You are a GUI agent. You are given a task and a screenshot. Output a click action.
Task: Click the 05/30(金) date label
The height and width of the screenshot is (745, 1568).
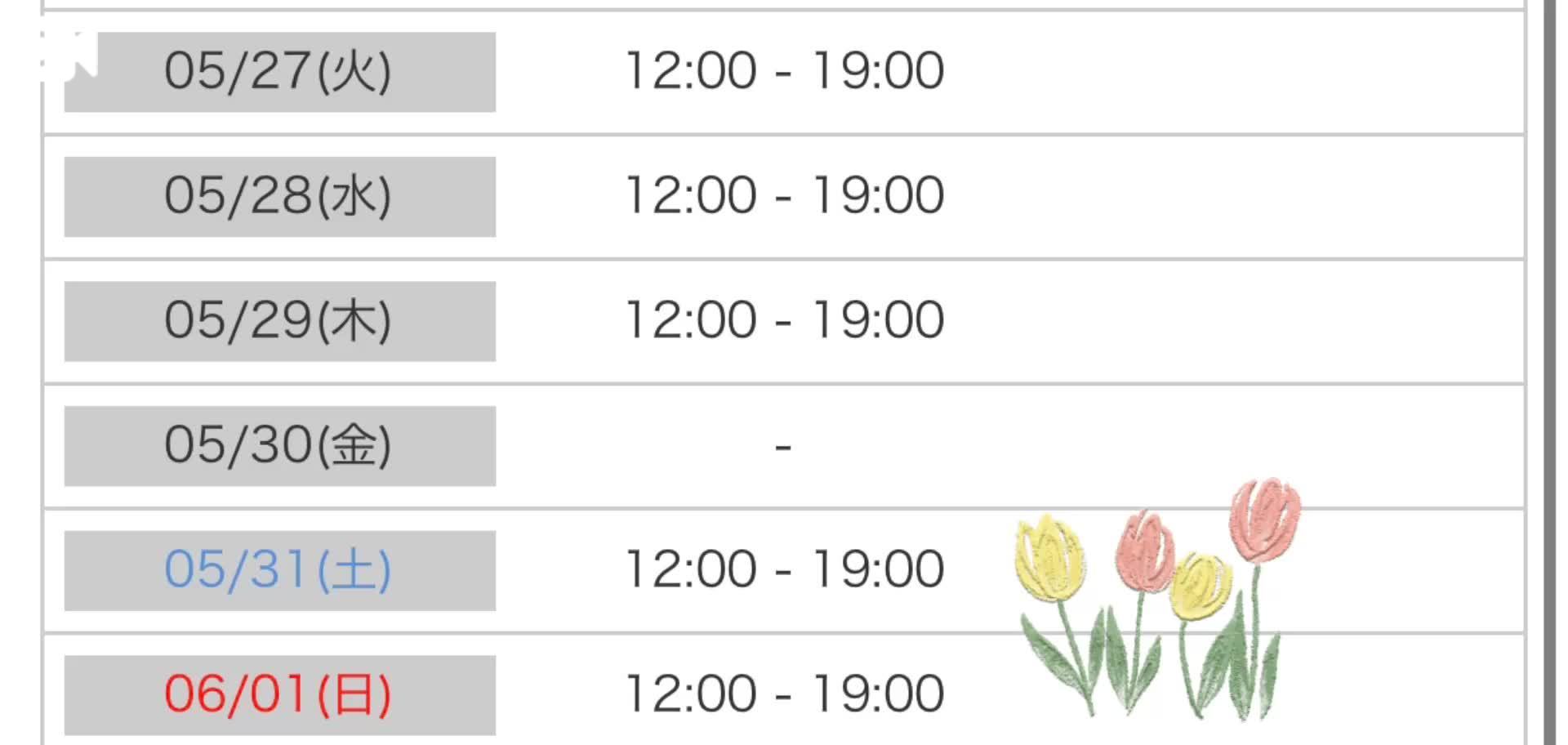point(279,446)
